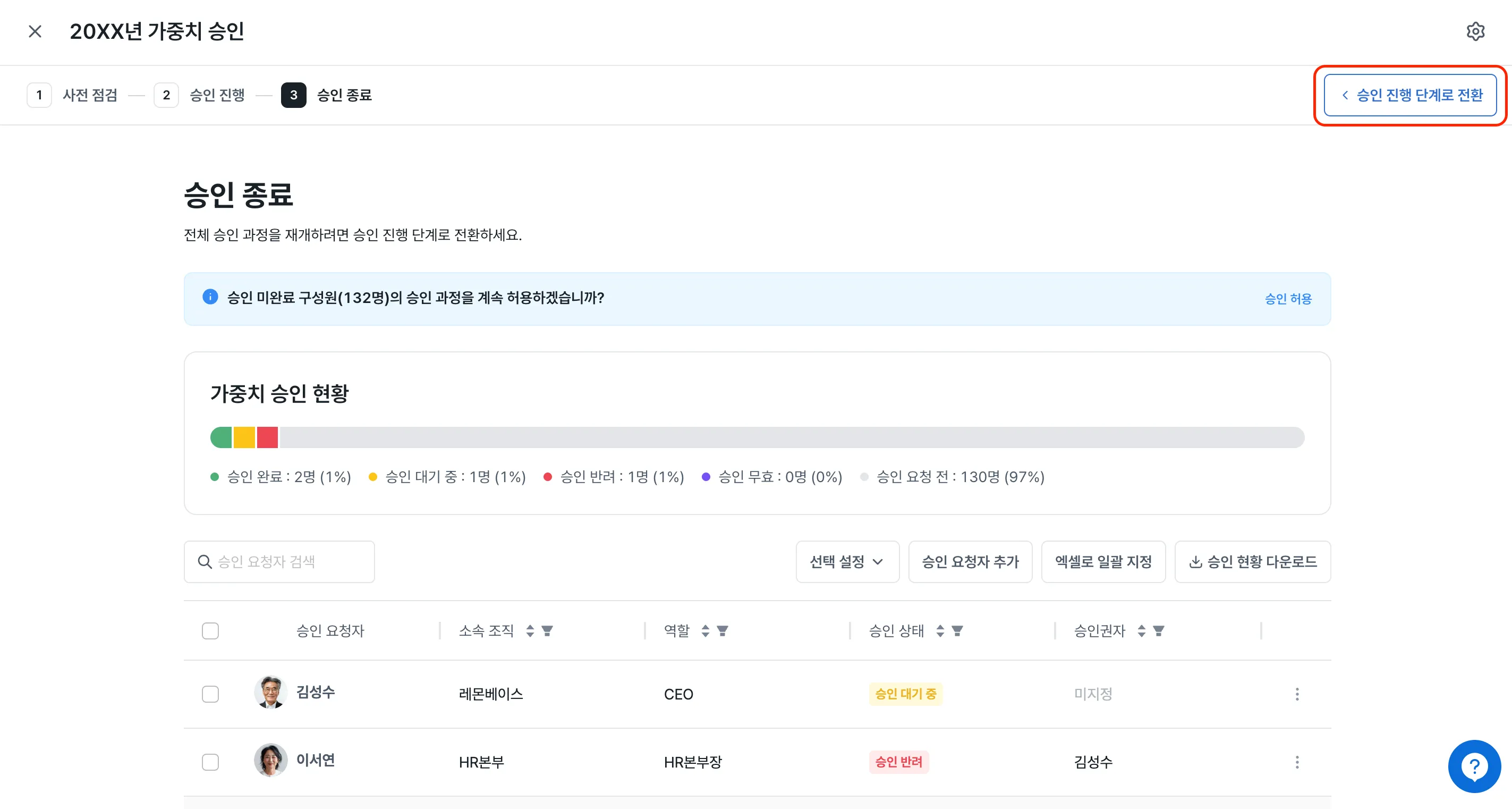This screenshot has width=1512, height=809.
Task: Click the red segment of progress bar
Action: [x=267, y=437]
